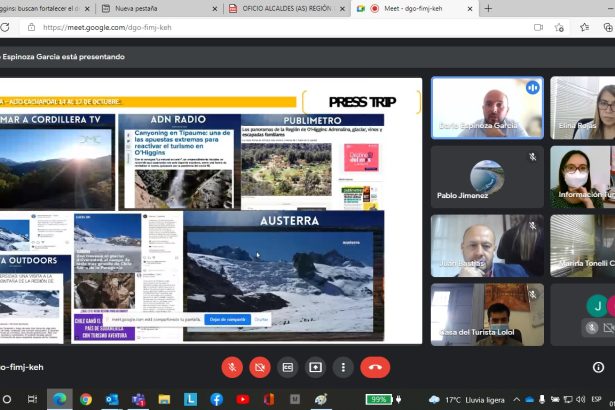
Task: Click 'ESP' language indicator
Action: point(597,399)
